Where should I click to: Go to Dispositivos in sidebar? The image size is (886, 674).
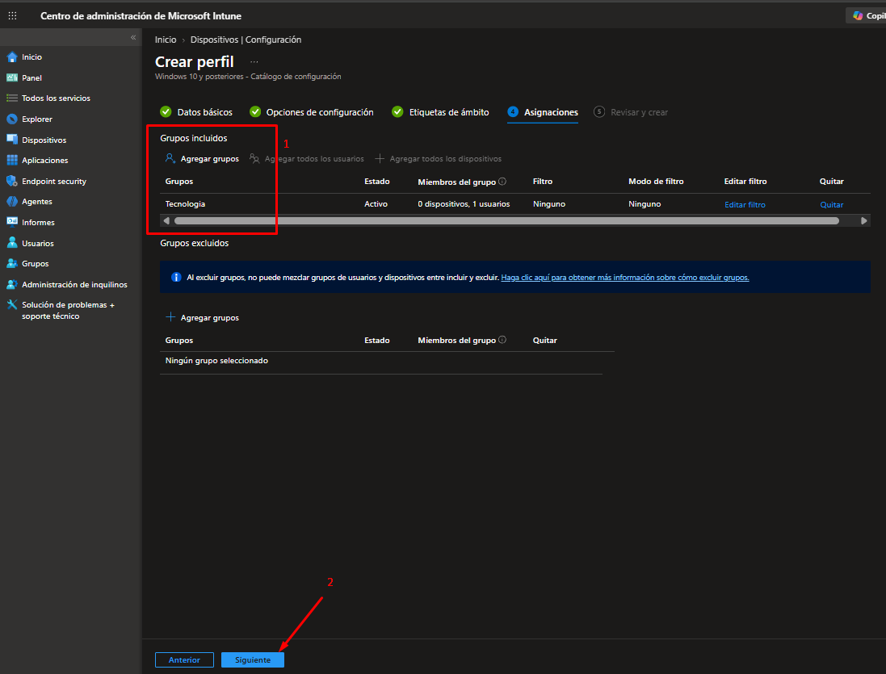coord(44,140)
